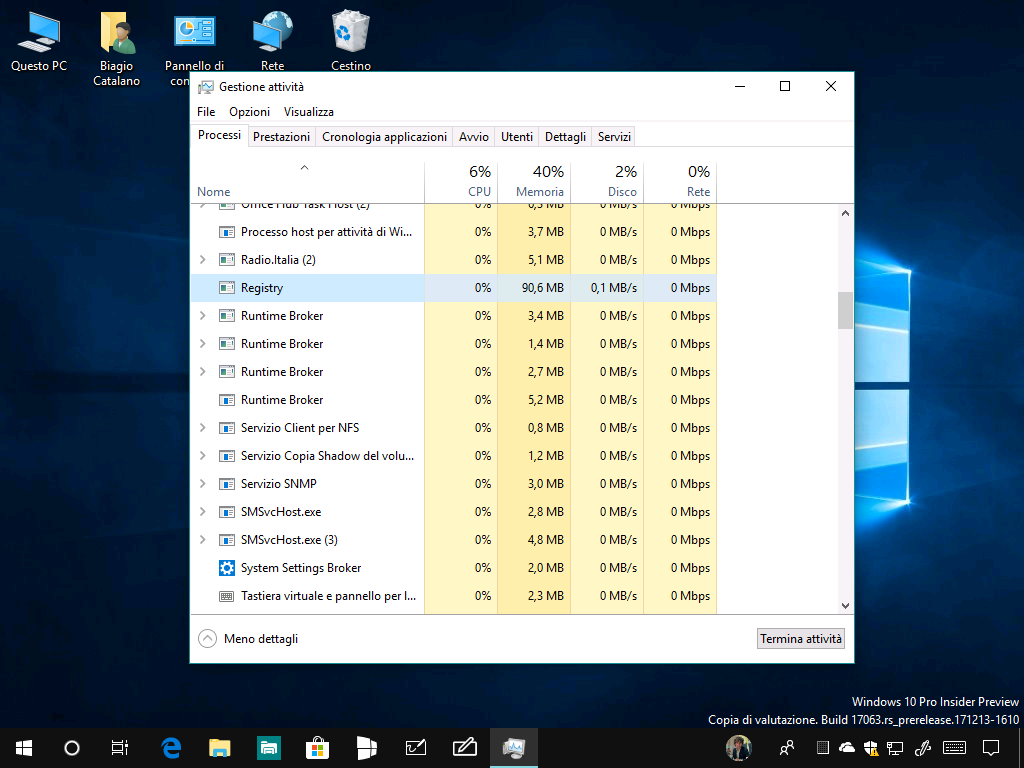Sort processes by Rete column header
Image resolution: width=1024 pixels, height=768 pixels.
680,182
